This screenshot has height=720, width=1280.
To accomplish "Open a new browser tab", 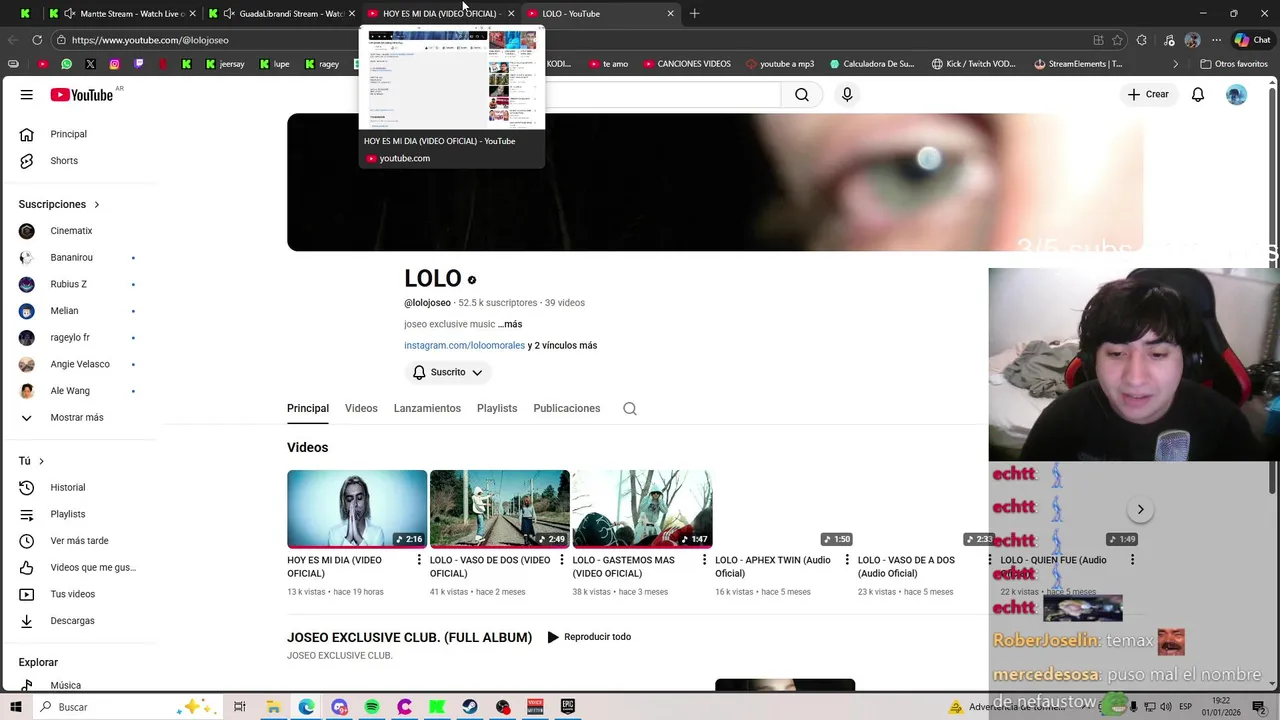I will click(x=694, y=13).
